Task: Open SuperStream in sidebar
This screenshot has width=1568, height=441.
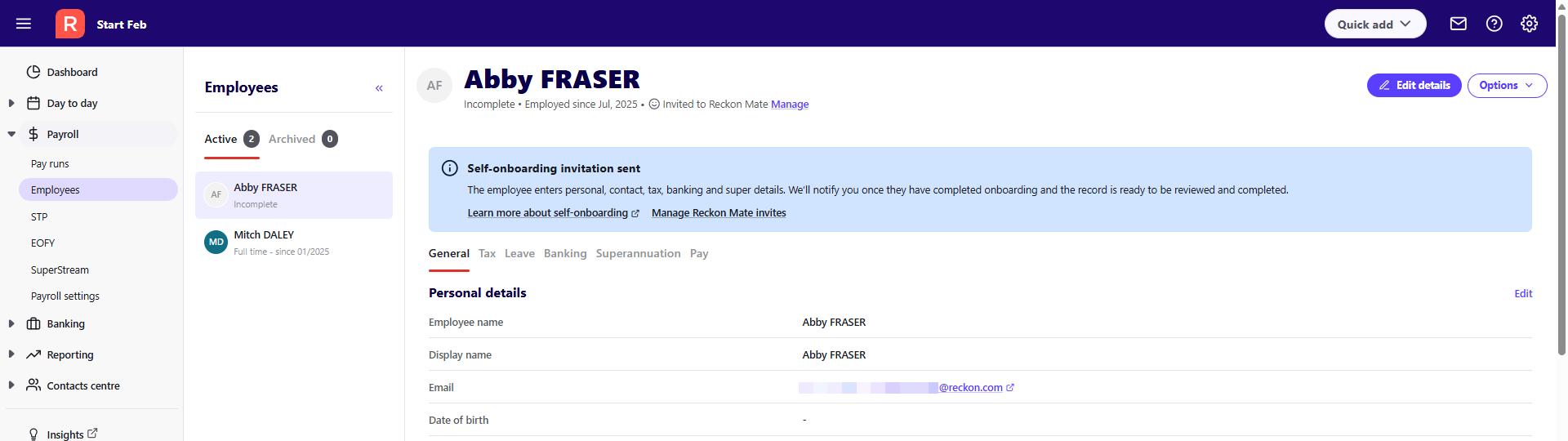Action: [x=60, y=269]
